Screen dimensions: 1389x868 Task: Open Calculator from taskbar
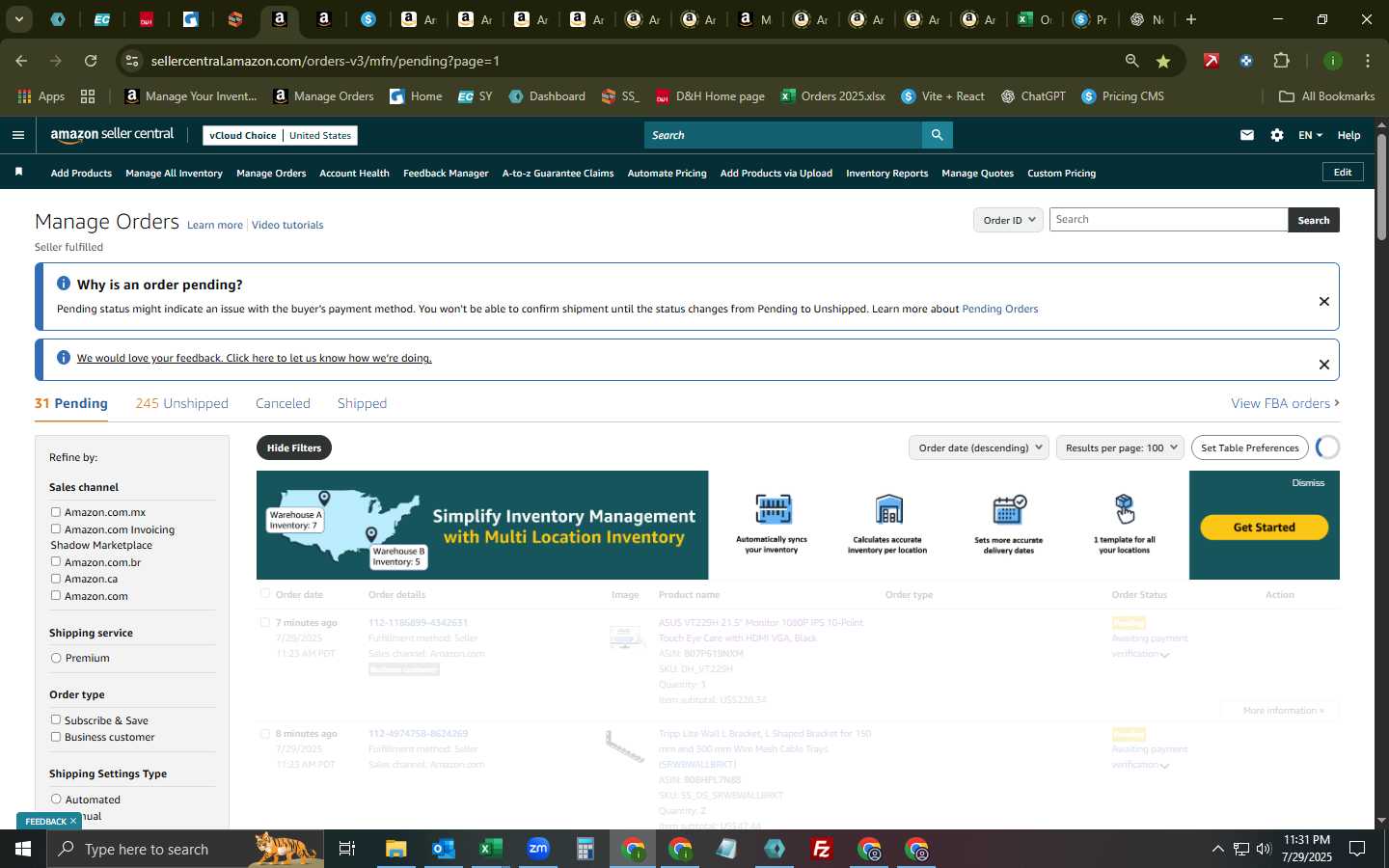click(585, 849)
